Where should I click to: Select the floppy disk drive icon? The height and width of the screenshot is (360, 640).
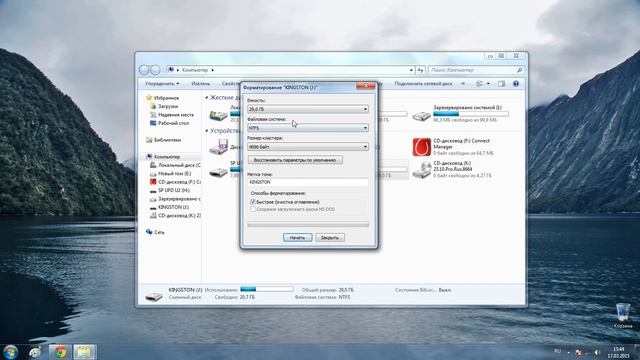click(x=218, y=147)
